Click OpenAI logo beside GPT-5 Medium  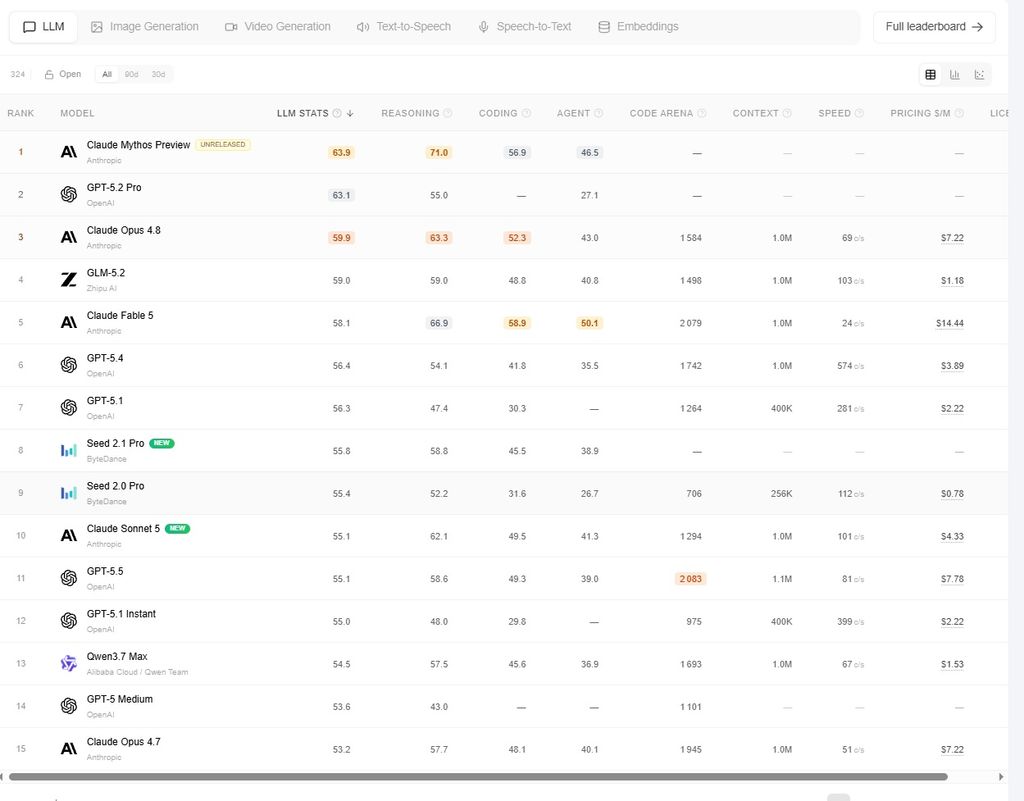click(69, 706)
